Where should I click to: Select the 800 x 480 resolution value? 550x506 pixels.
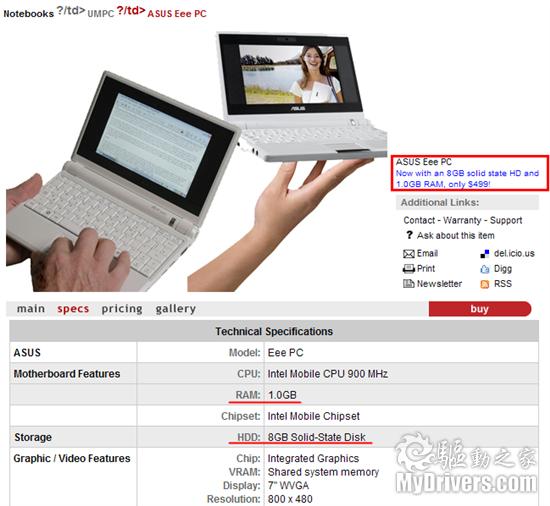coord(290,499)
